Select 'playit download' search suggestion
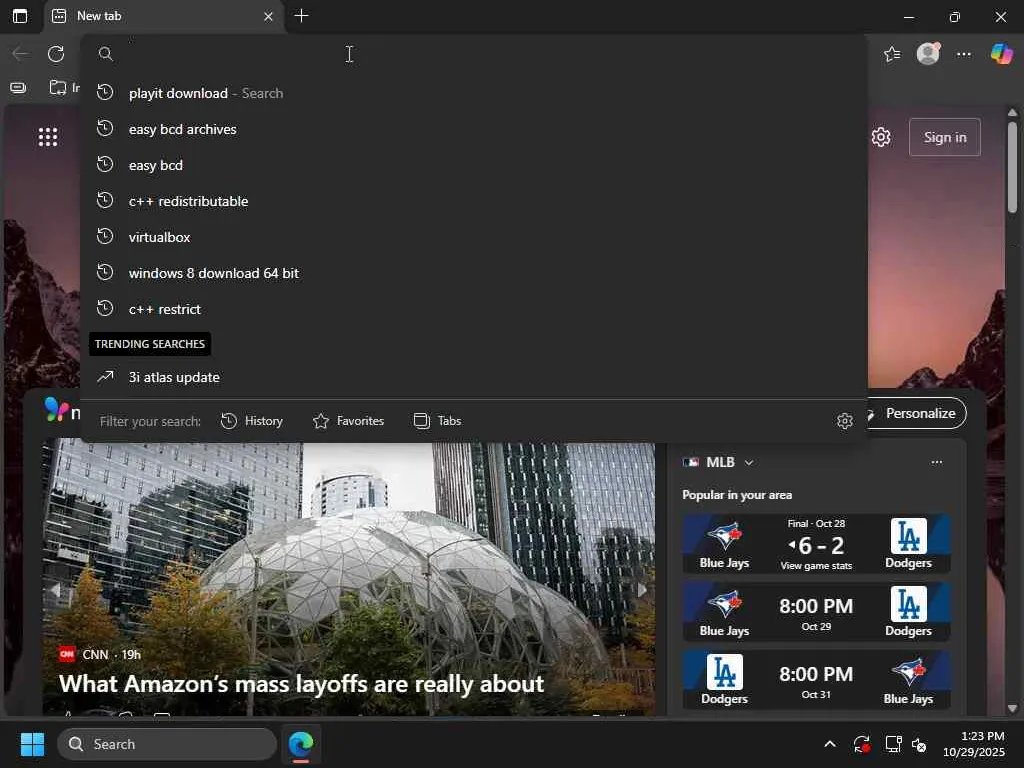The image size is (1024, 768). pos(474,93)
